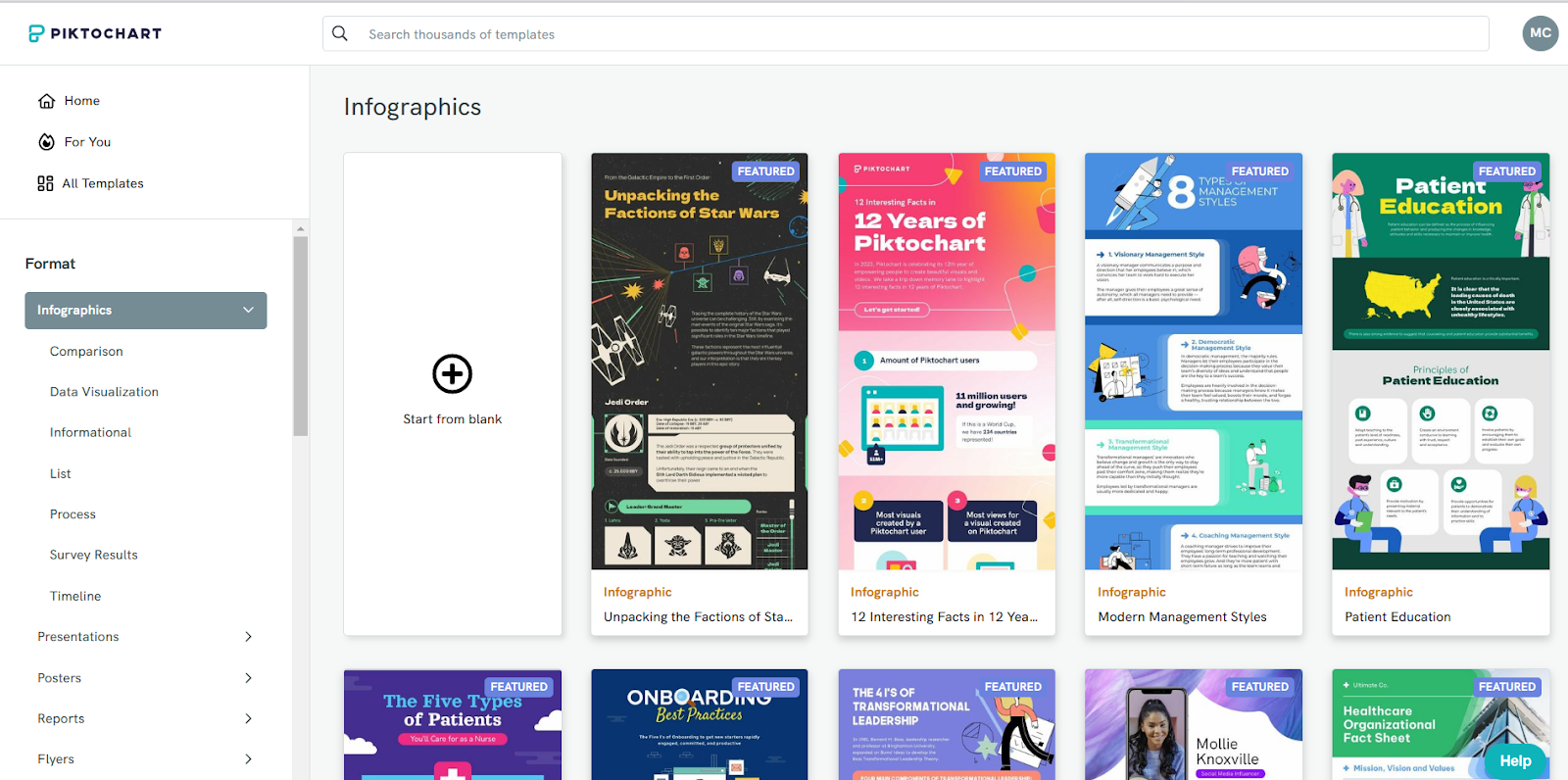Go to Home in sidebar

click(x=82, y=101)
